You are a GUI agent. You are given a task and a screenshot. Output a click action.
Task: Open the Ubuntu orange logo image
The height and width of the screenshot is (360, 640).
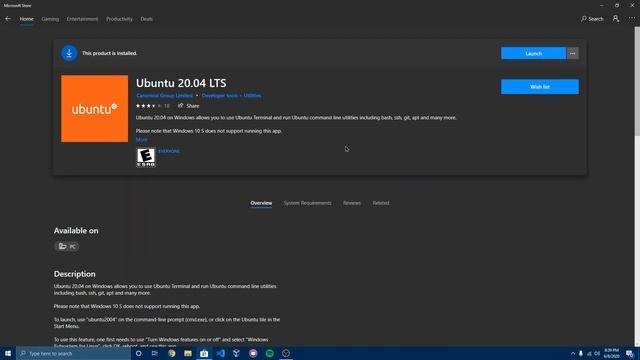[94, 109]
